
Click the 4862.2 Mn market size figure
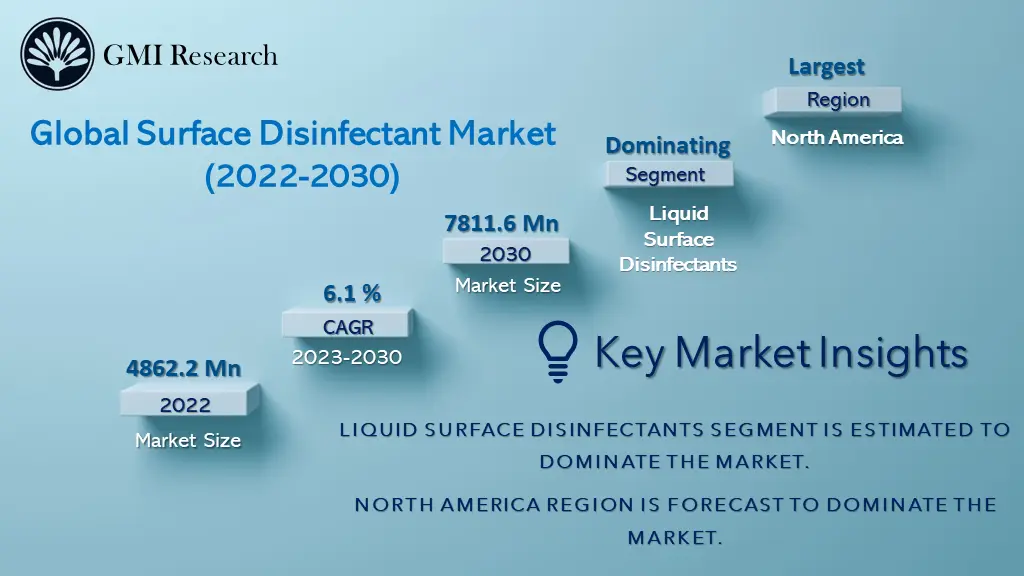[183, 369]
